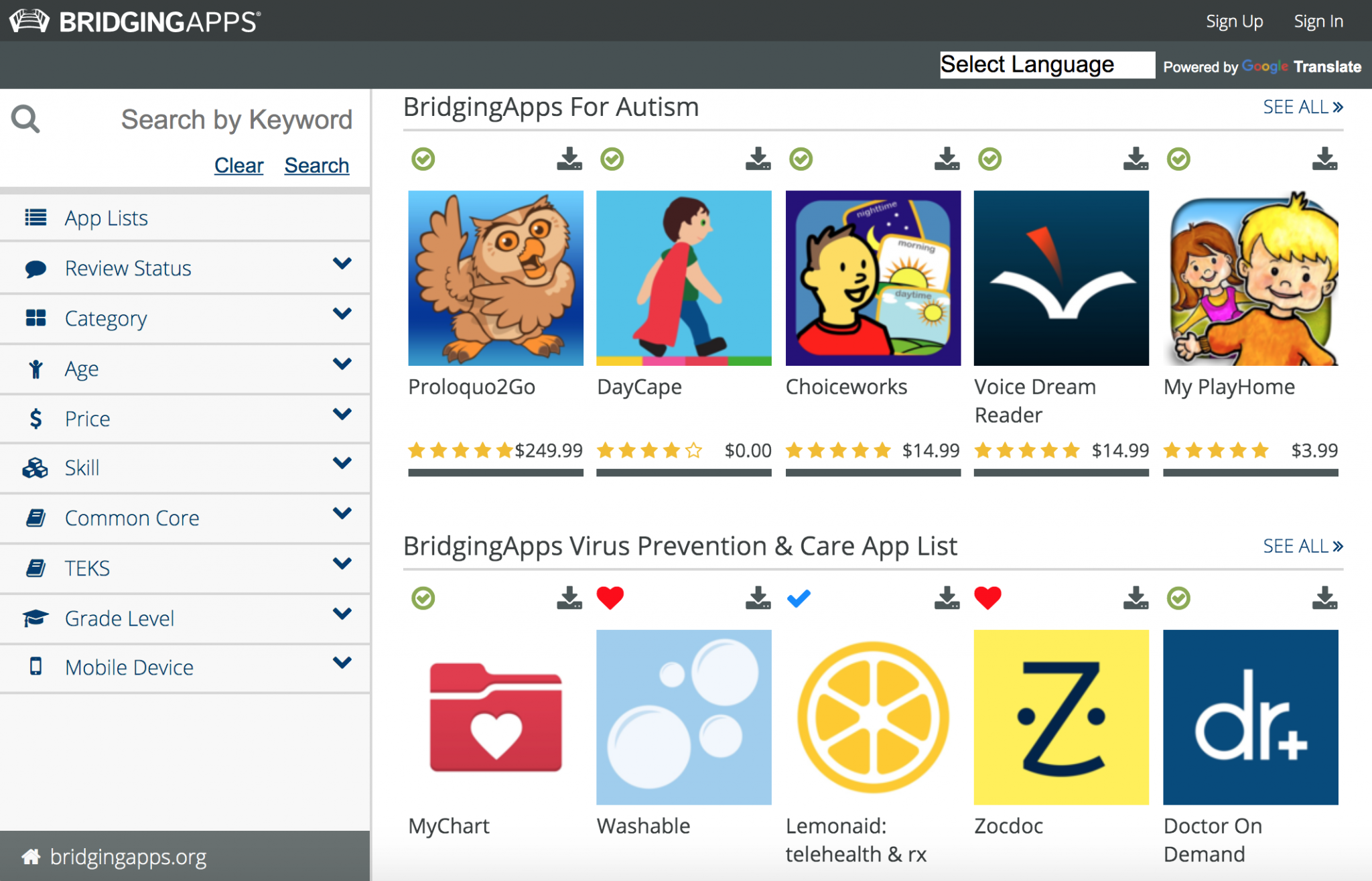Open the Search by Keyword magnifier icon

(25, 119)
